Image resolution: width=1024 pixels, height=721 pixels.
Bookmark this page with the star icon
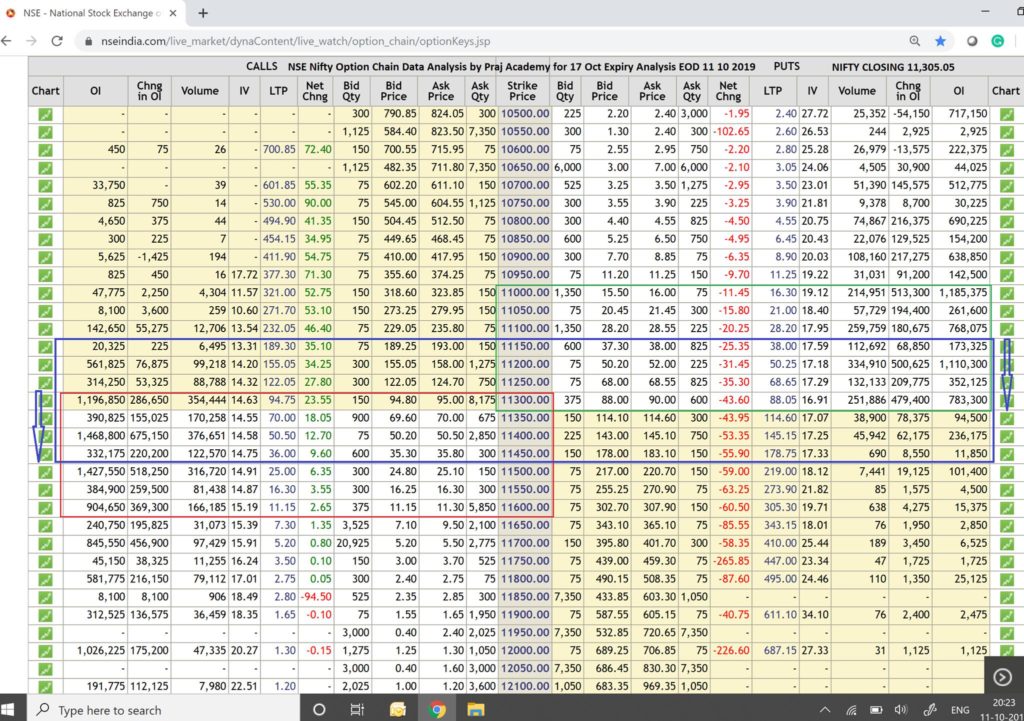pos(941,42)
